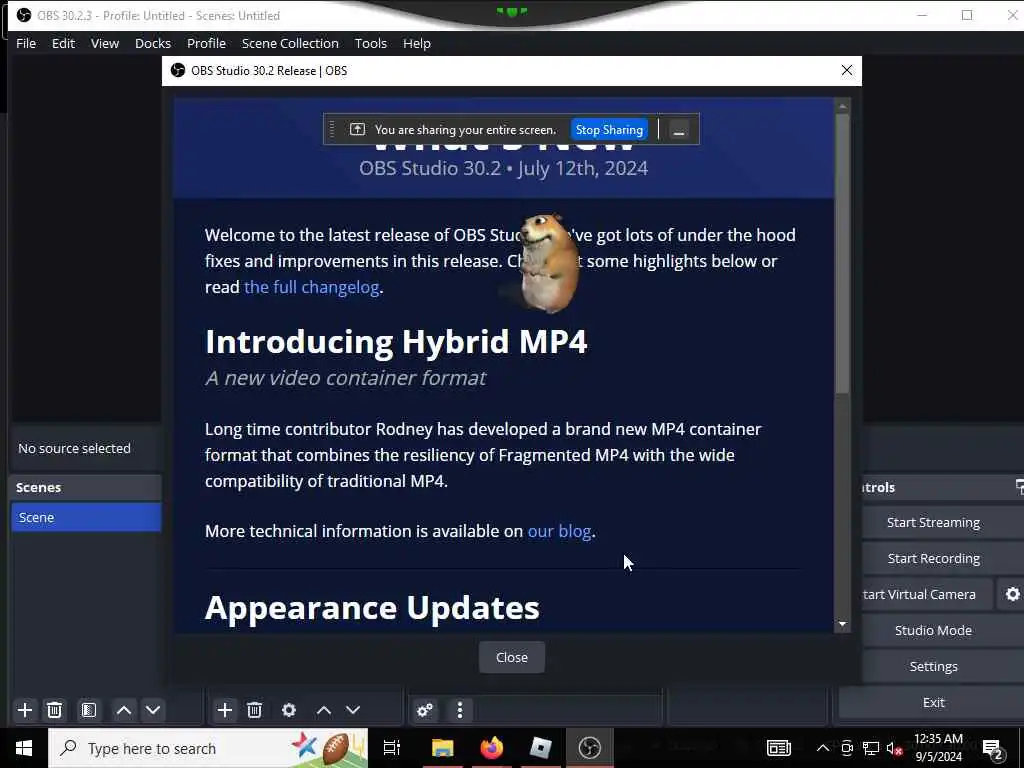Viewport: 1024px width, 768px height.
Task: Open the Edit menu
Action: click(x=63, y=43)
